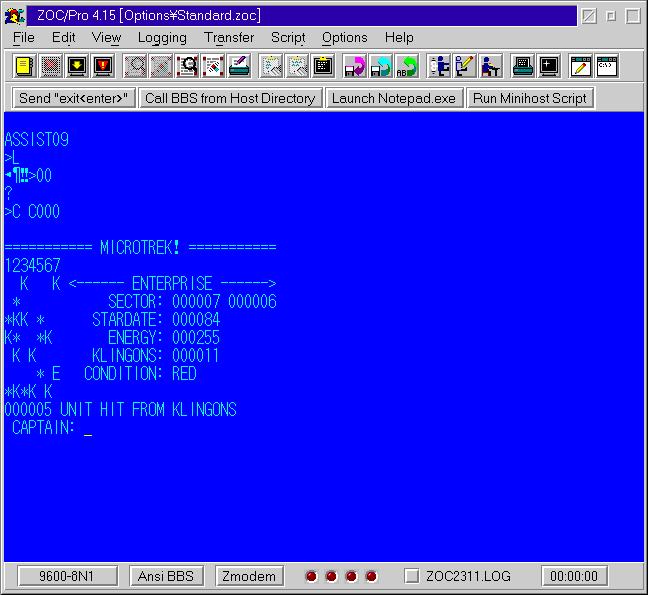Click monitor icon with yellow down arrow
648x595 pixels.
tap(77, 66)
